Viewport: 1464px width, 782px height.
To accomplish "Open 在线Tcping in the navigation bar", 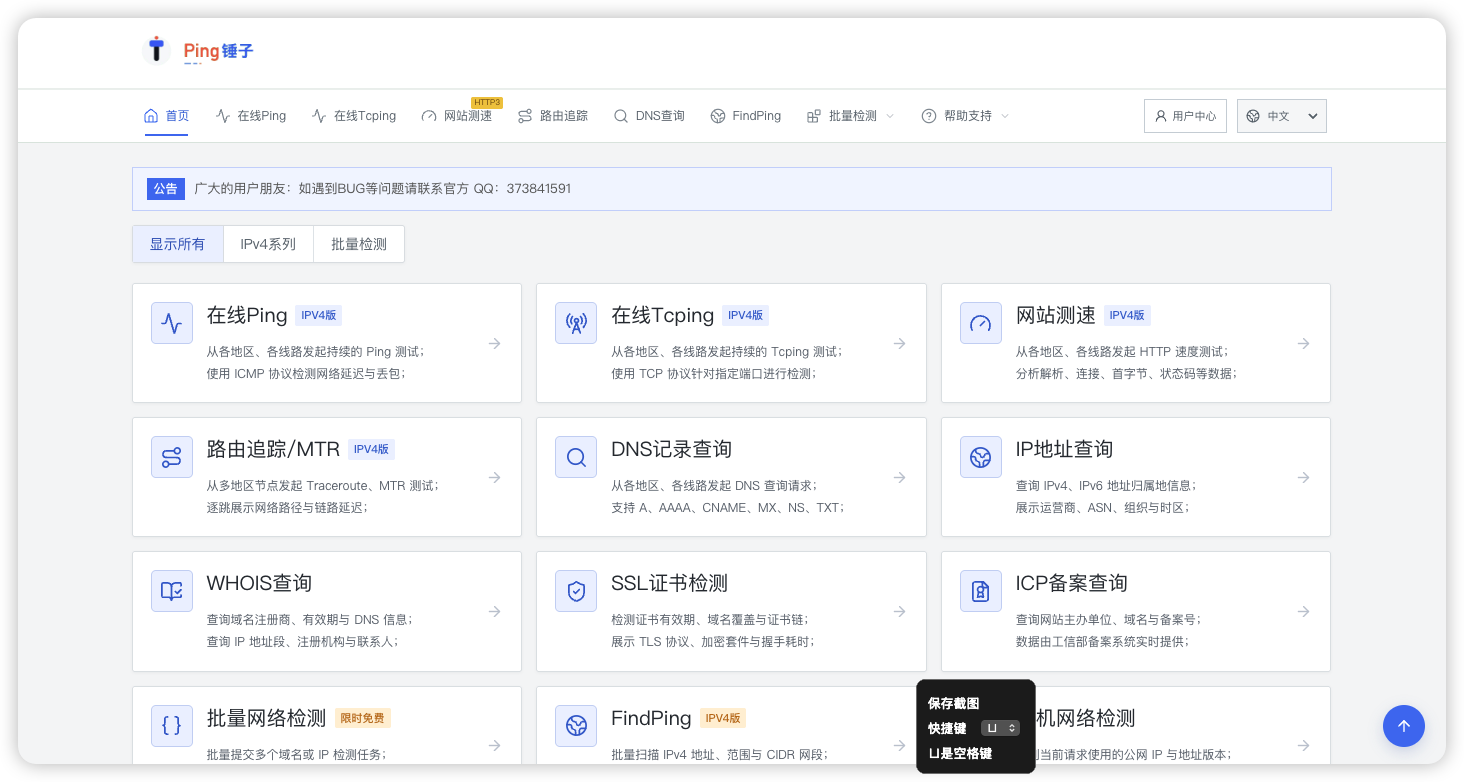I will coord(354,116).
